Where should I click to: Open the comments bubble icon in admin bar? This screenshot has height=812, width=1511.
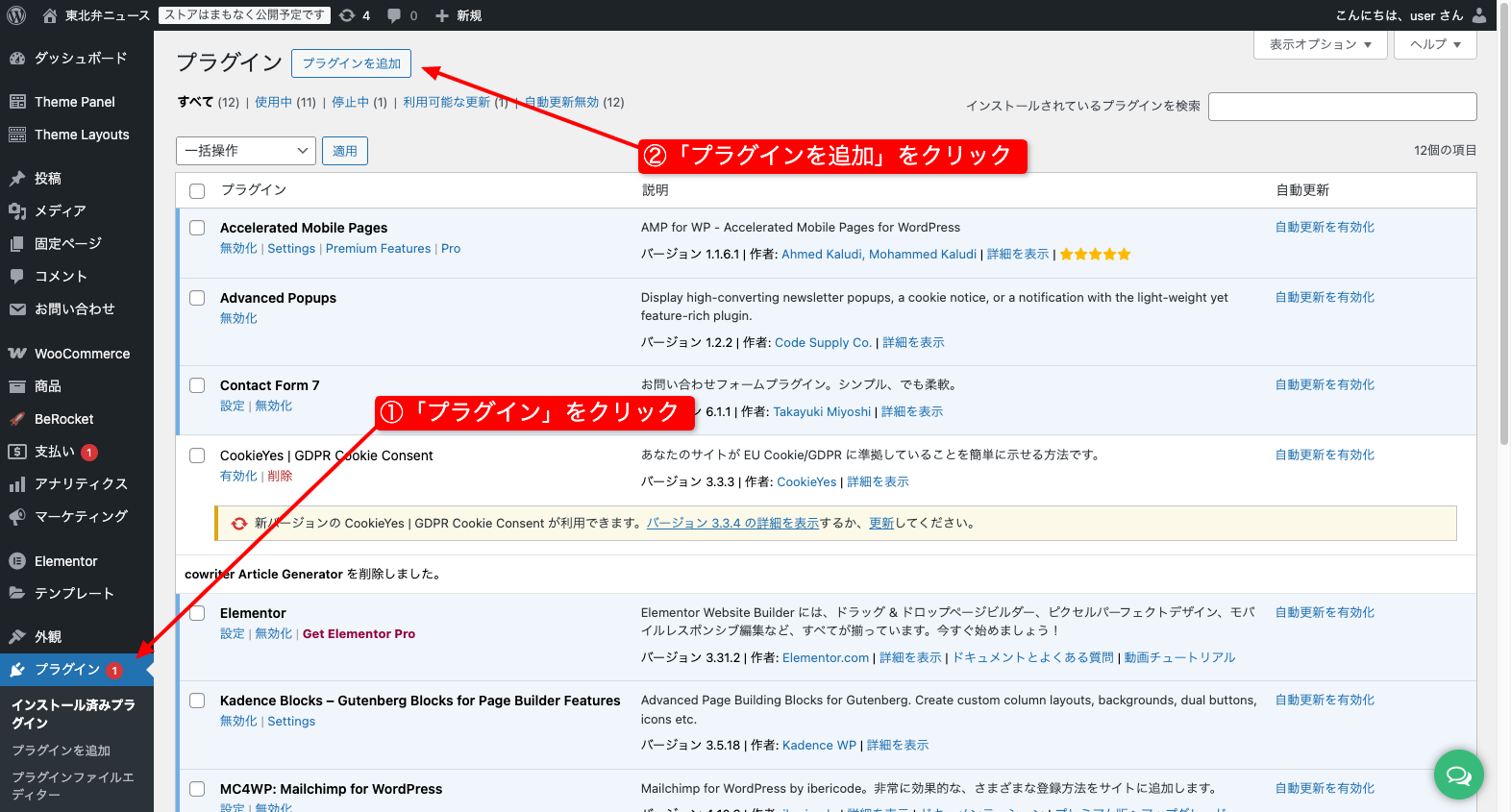[394, 15]
